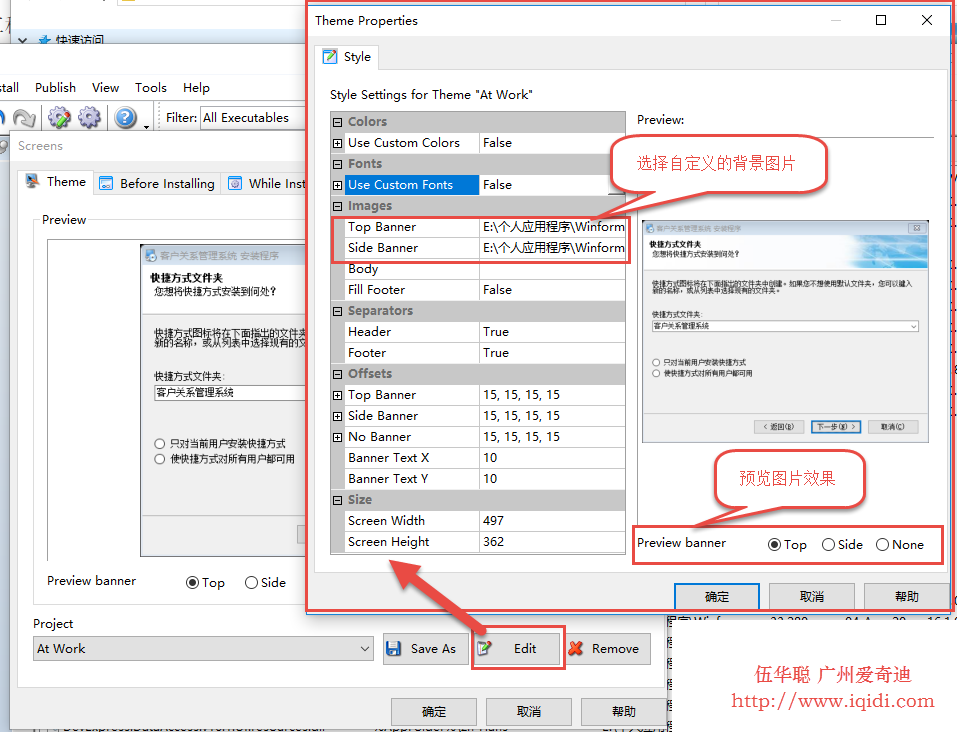
Task: Click the While Installing tab icon
Action: point(235,183)
